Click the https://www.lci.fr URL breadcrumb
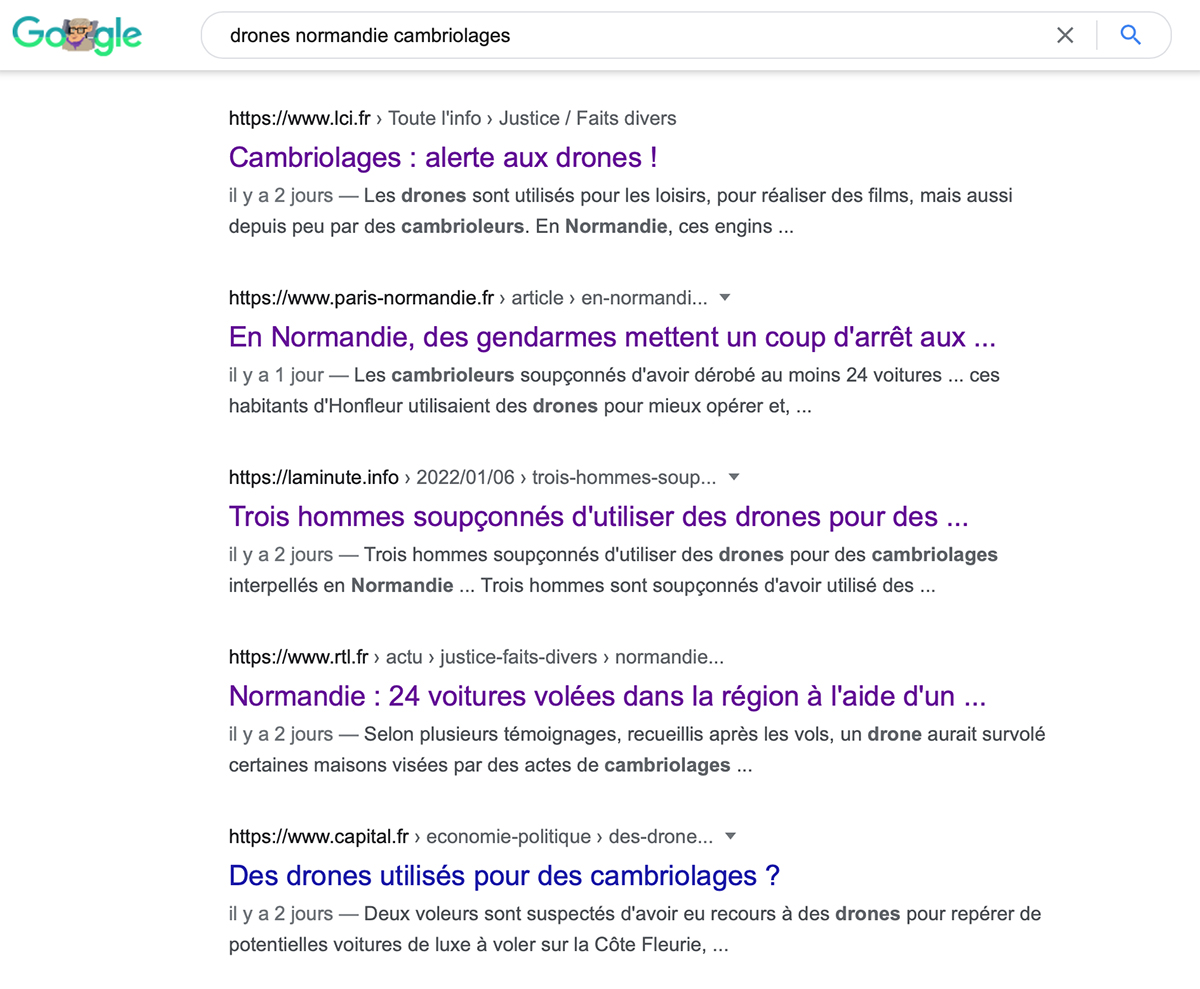 [299, 118]
